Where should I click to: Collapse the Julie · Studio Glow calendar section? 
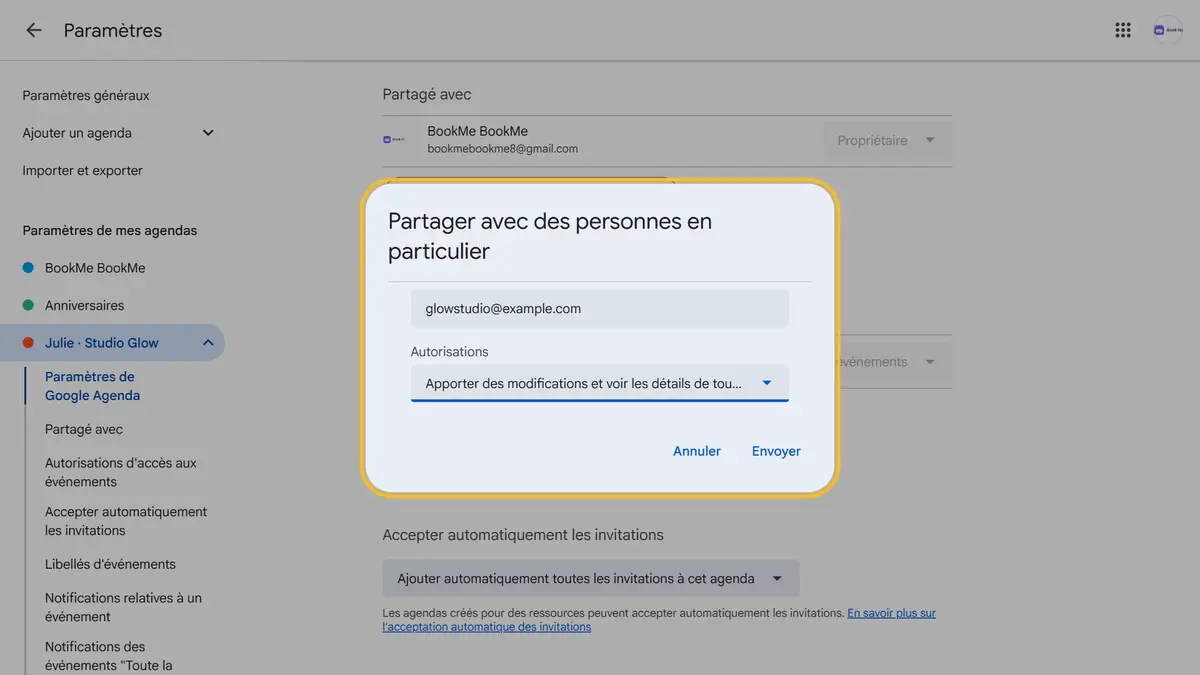[208, 343]
